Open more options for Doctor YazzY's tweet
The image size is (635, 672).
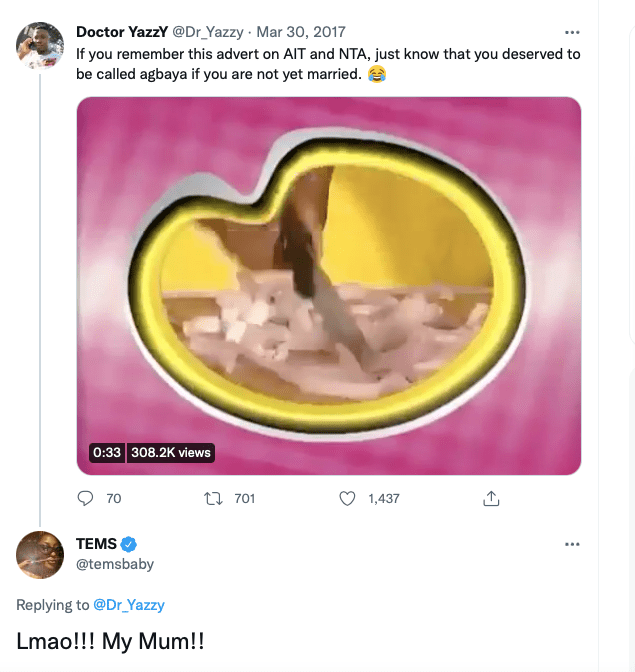click(571, 32)
